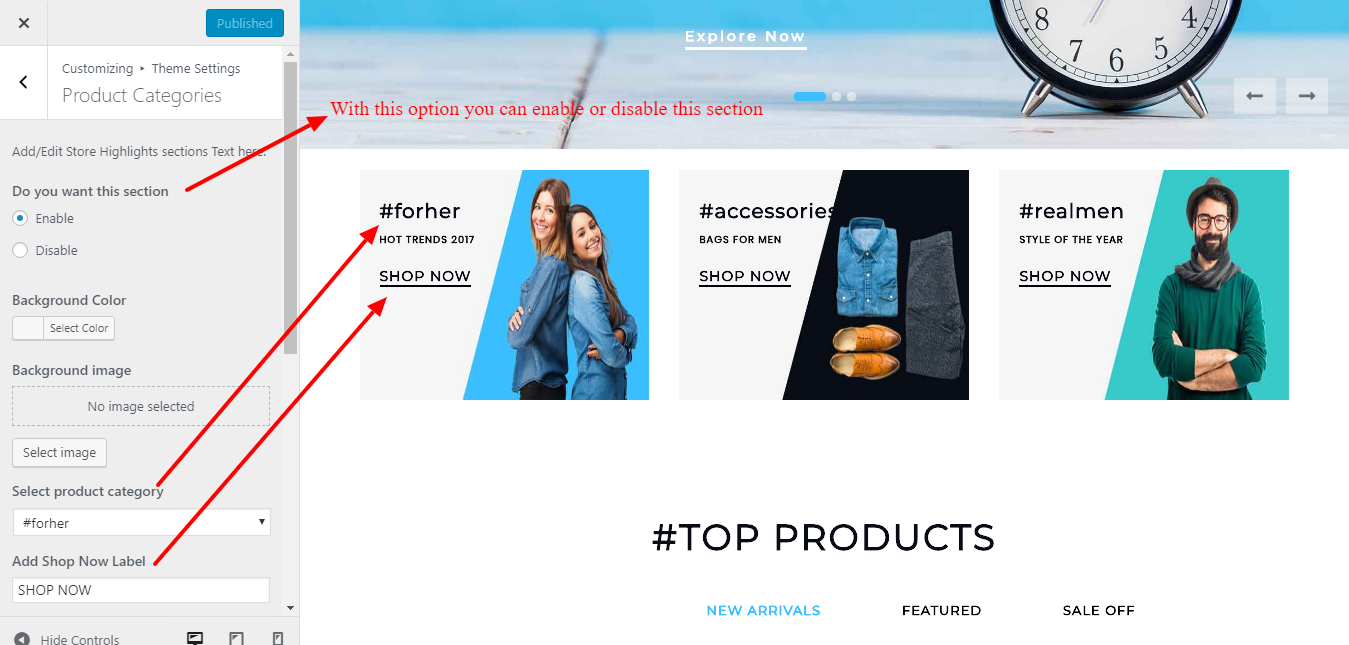Click the Add Shop Now Label field
The width and height of the screenshot is (1349, 645).
tap(141, 590)
